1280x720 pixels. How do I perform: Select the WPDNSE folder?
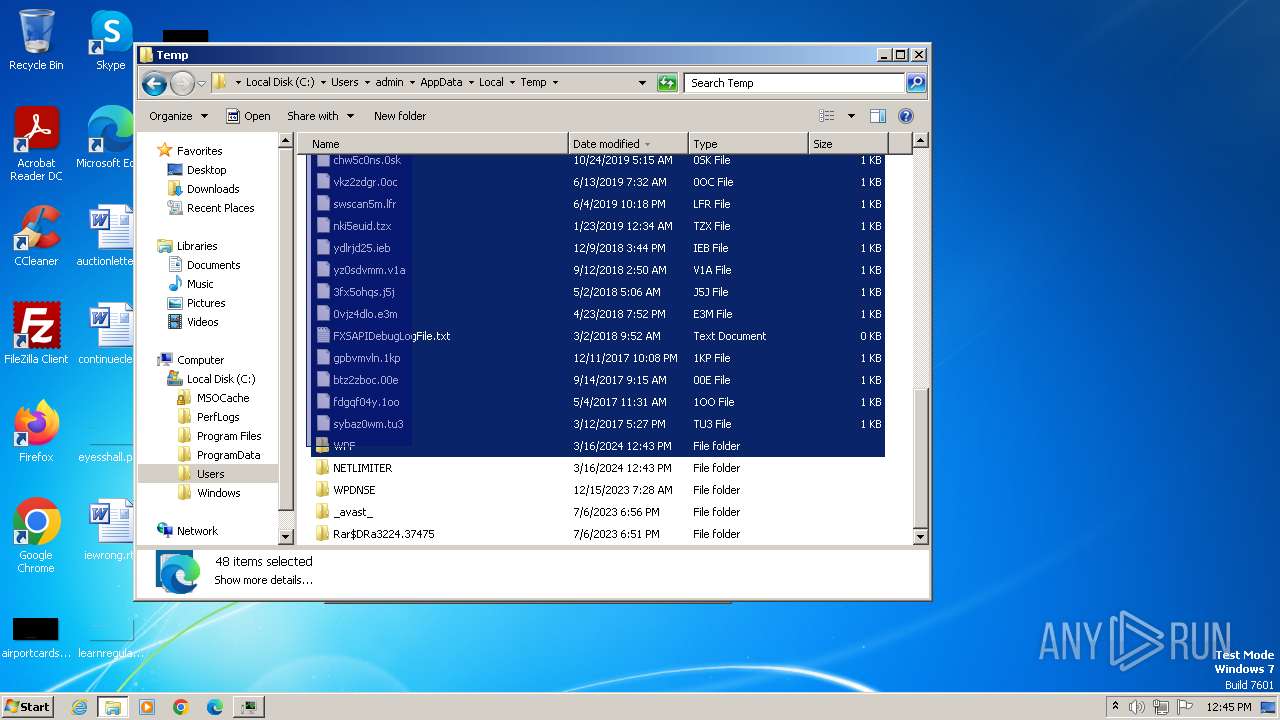click(x=354, y=490)
